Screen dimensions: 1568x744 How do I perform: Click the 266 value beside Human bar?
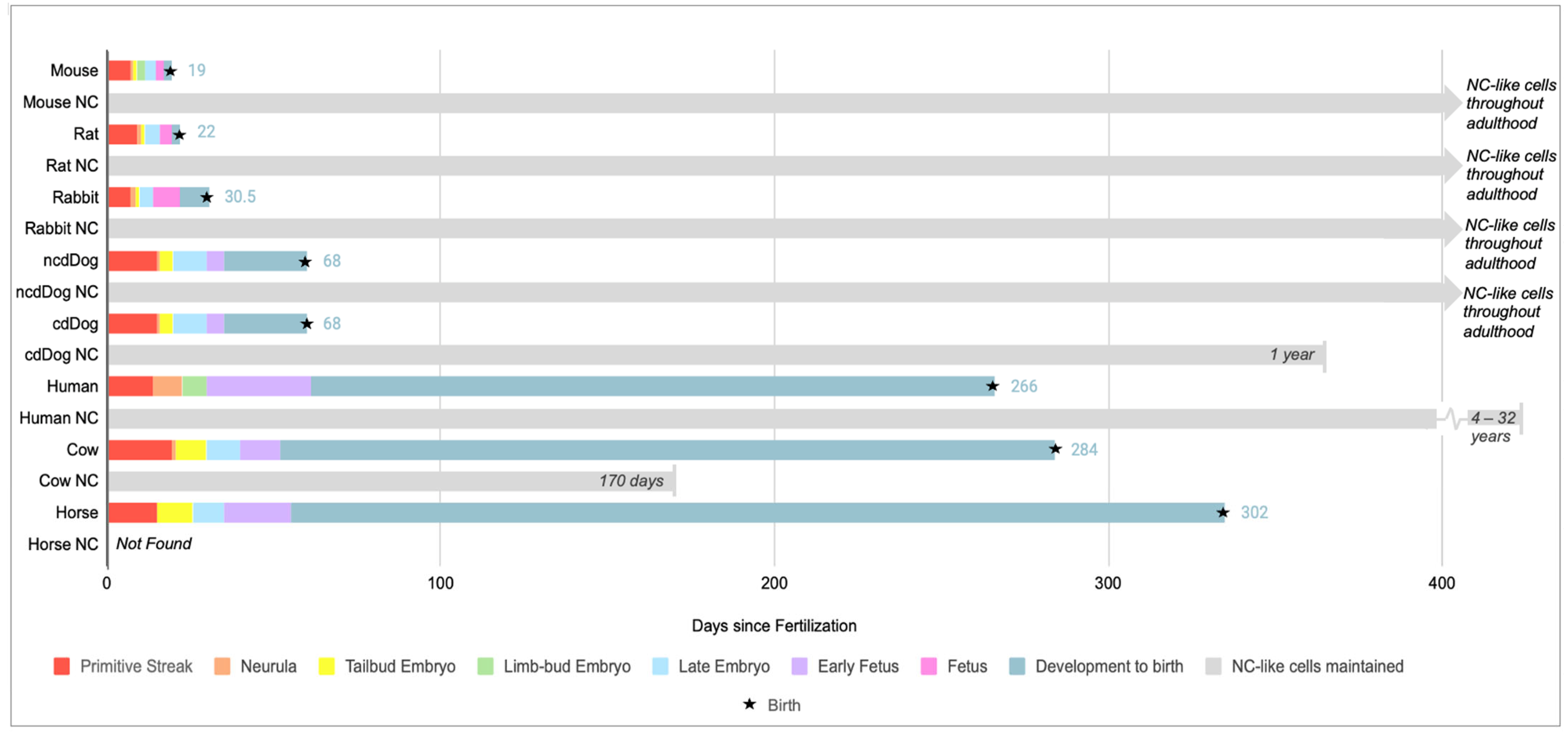coord(1024,386)
